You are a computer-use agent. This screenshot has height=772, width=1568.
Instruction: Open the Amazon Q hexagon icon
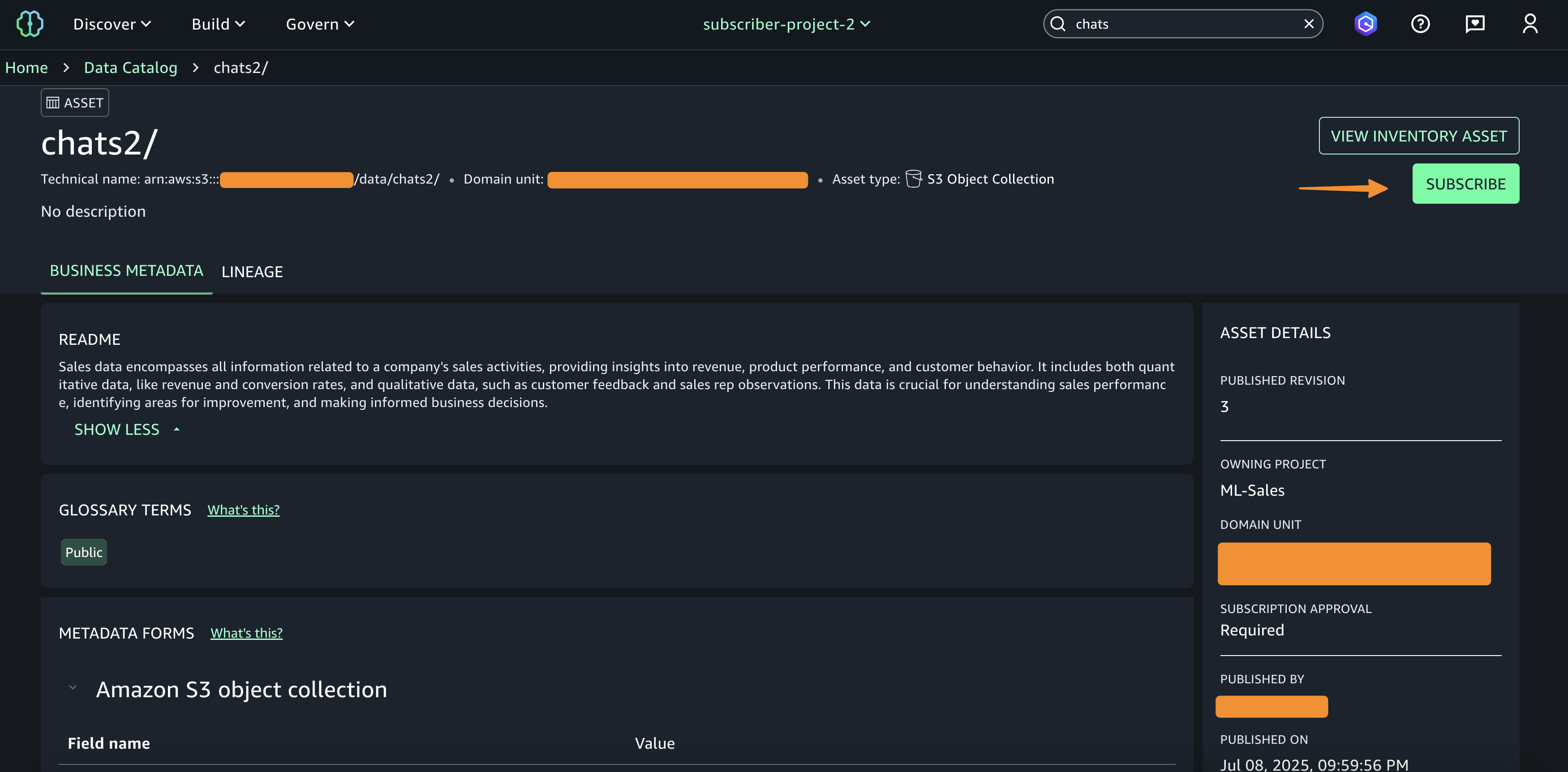click(1365, 24)
